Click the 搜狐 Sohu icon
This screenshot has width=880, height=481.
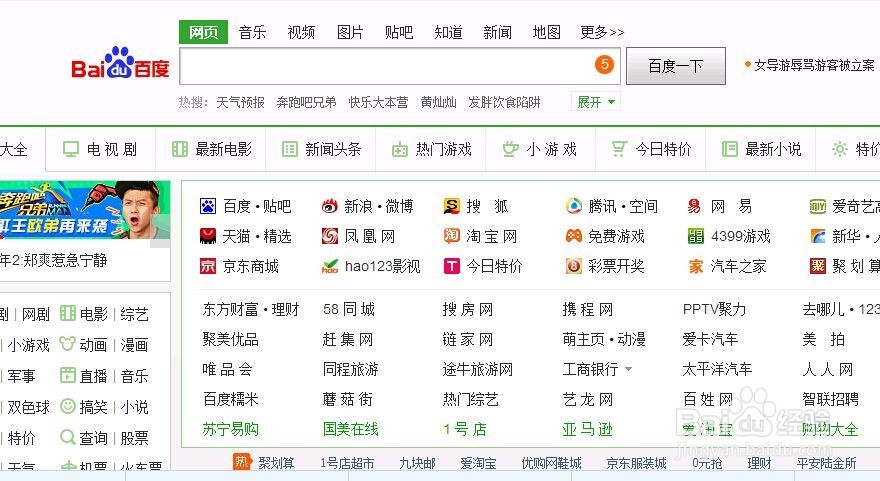click(x=451, y=207)
